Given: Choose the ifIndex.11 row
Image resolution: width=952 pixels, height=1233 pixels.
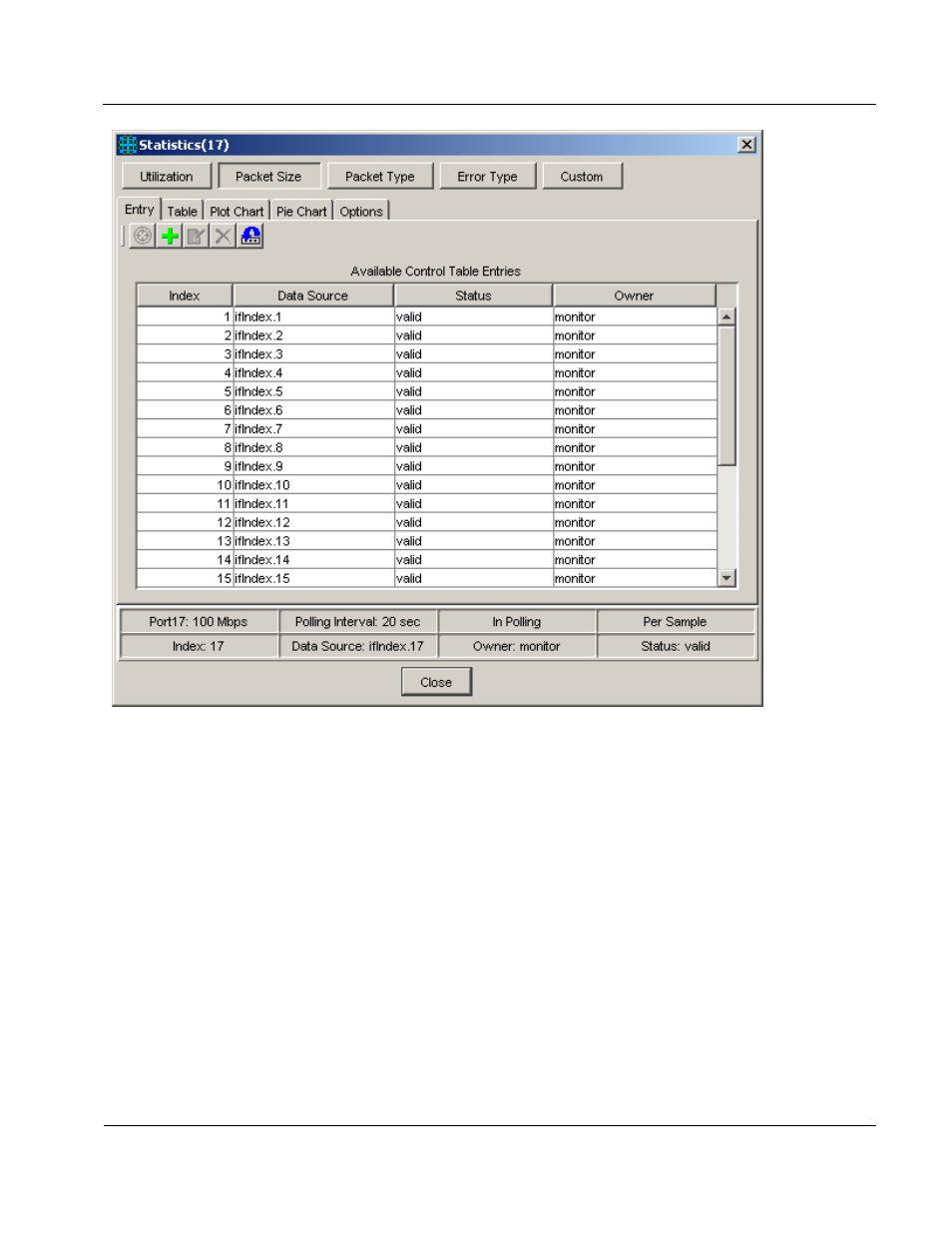Looking at the screenshot, I should (x=427, y=504).
